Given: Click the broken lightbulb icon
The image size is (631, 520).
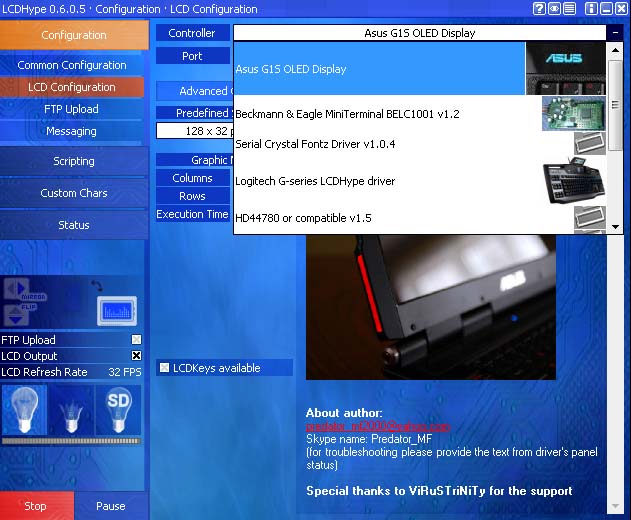Looking at the screenshot, I should [71, 410].
